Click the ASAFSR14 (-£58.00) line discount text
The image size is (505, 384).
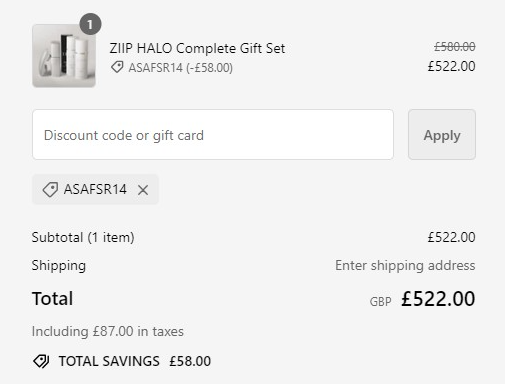[181, 68]
